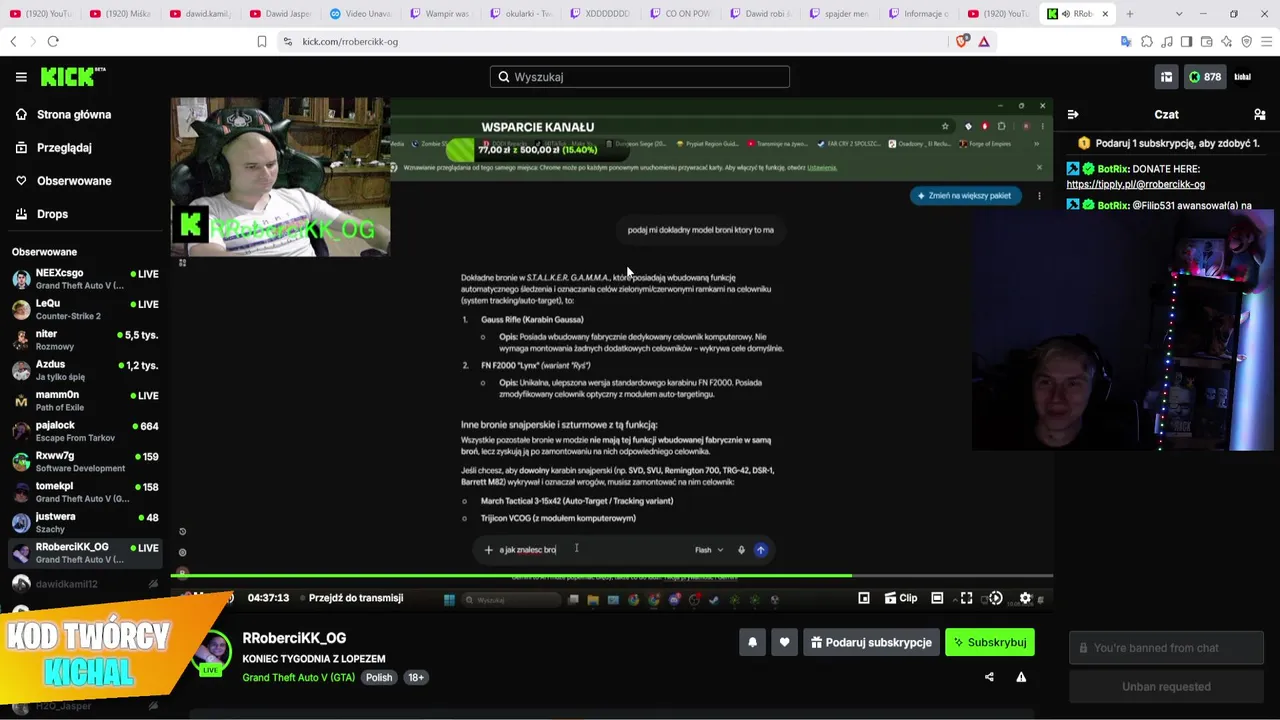Screen dimensions: 1280x720
Task: Open RRoberciKK_OG channel avatar
Action: coord(214,655)
